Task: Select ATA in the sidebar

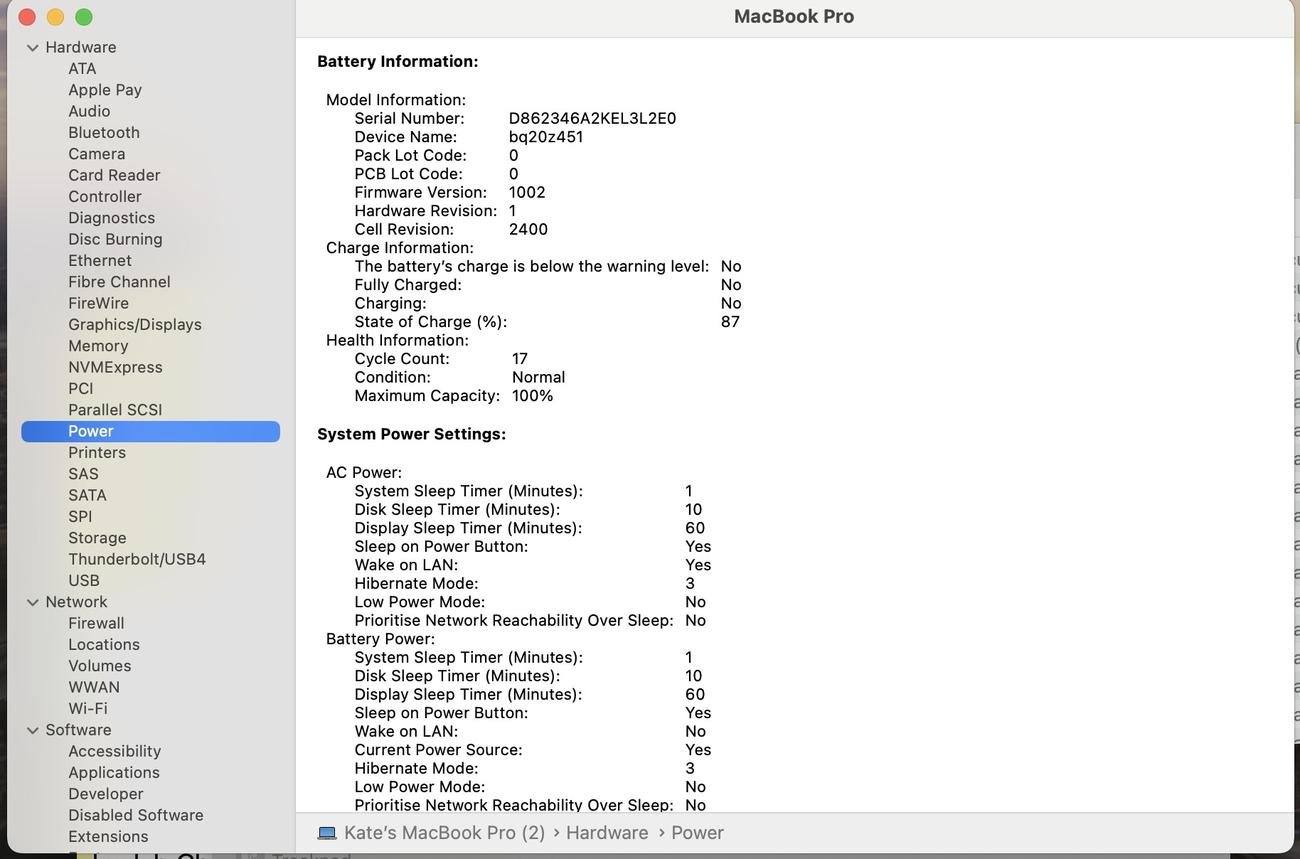Action: tap(82, 69)
